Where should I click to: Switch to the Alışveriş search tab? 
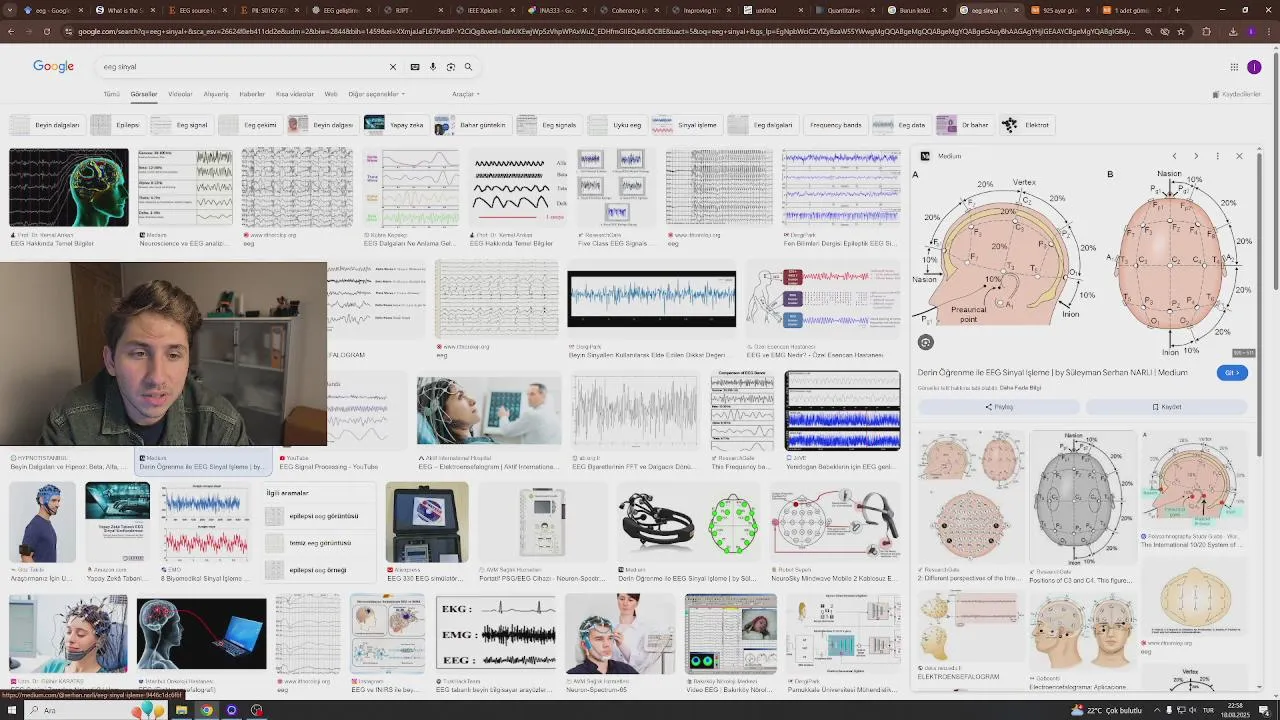216,94
